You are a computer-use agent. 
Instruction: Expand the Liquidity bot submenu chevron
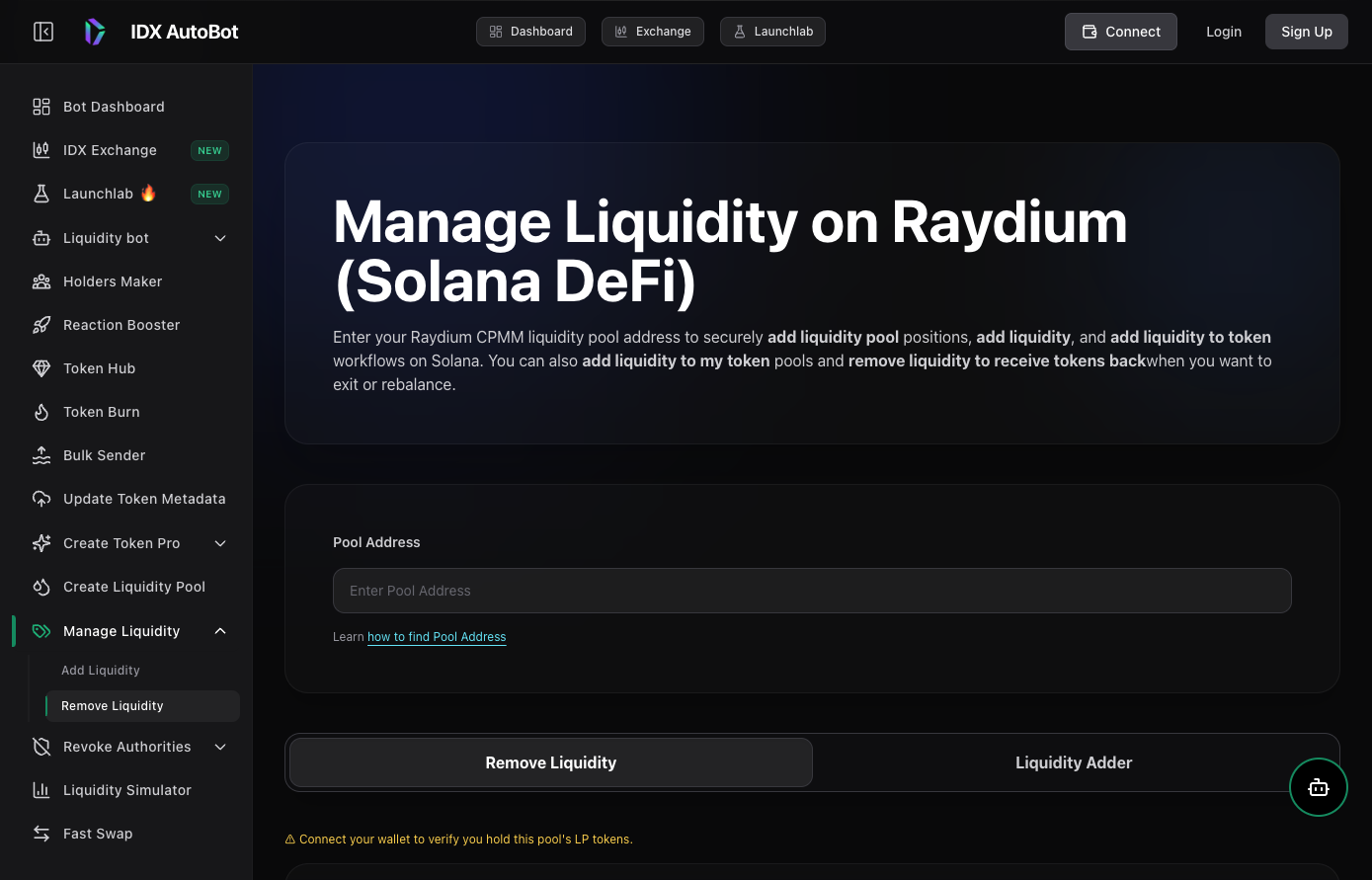[220, 238]
